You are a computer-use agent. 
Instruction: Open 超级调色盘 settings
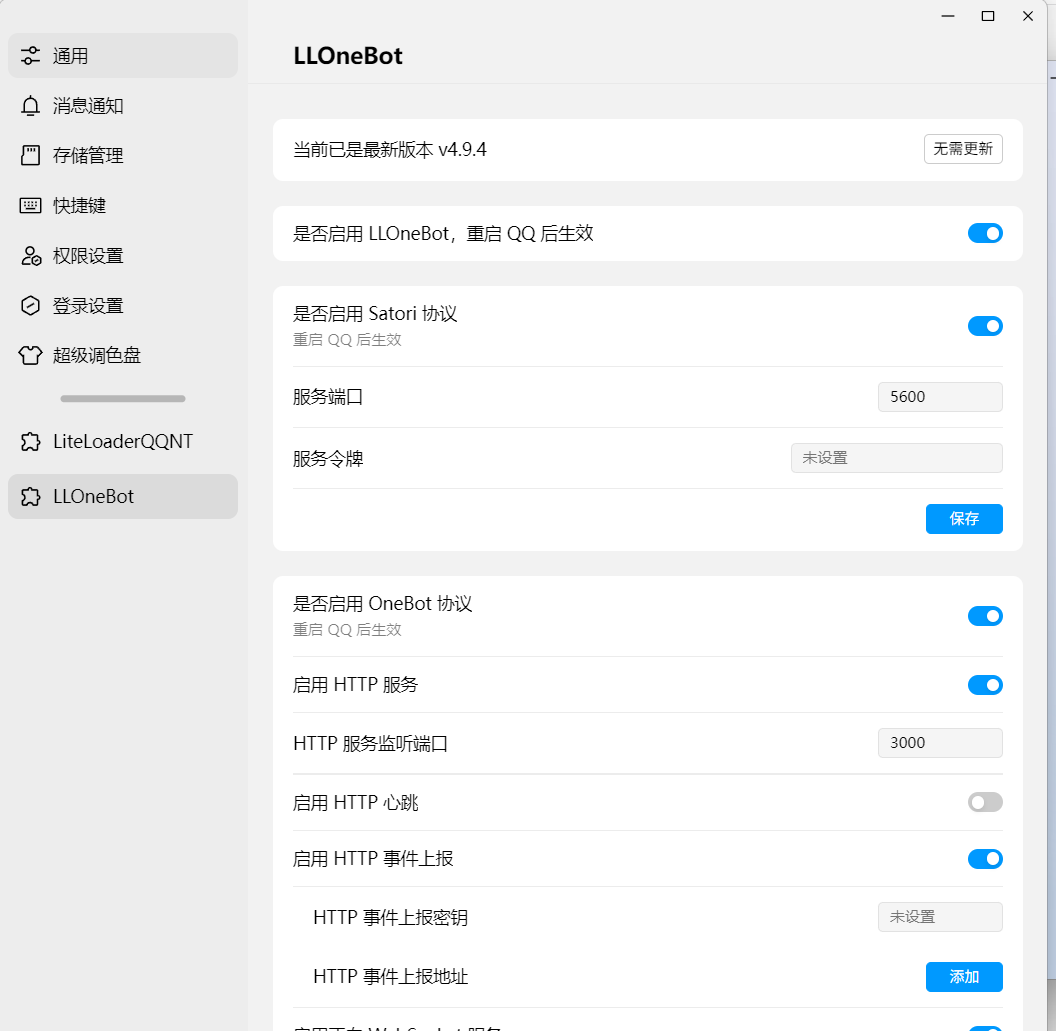pos(123,355)
